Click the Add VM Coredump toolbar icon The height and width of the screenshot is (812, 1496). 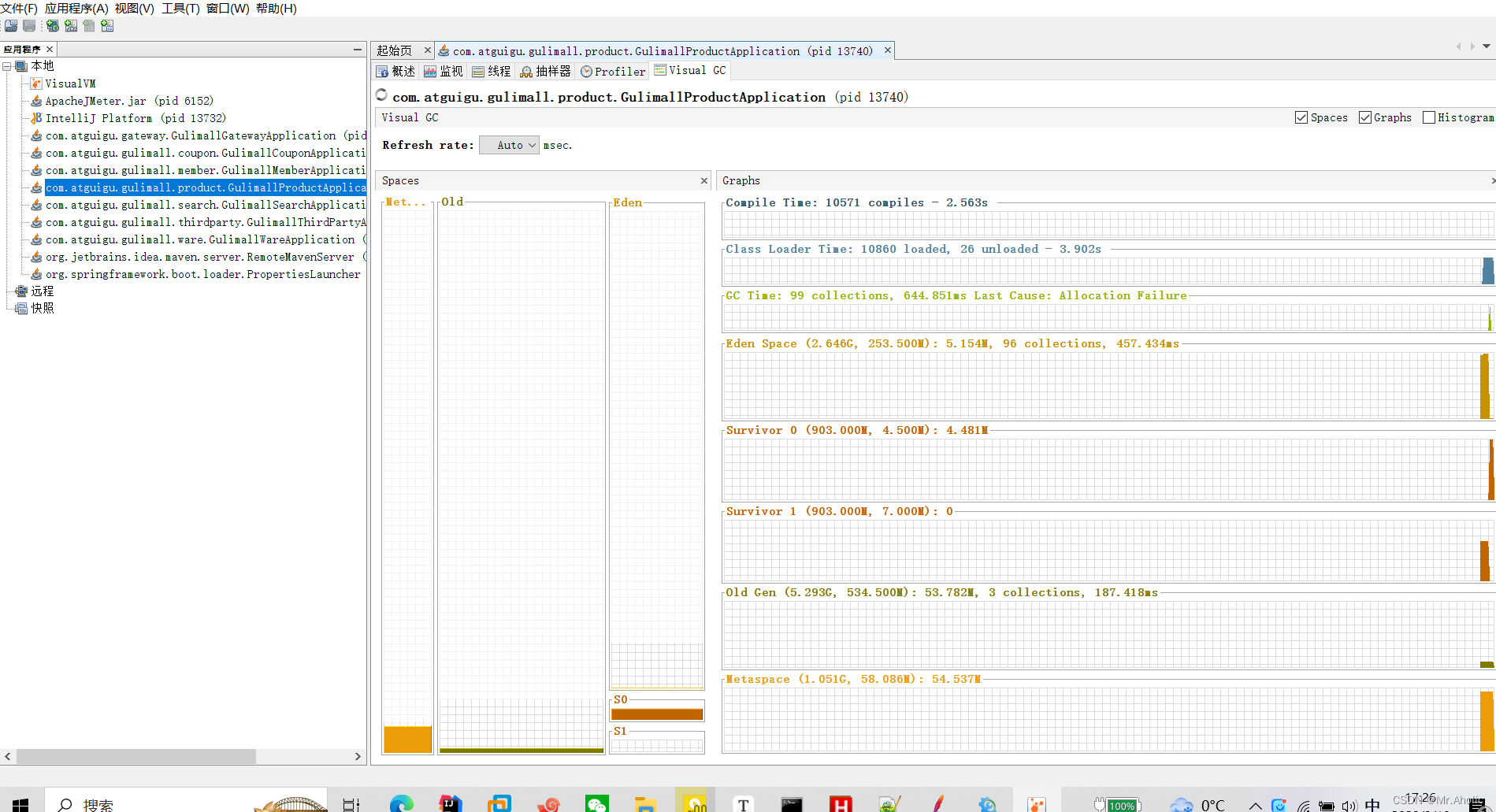click(x=89, y=26)
